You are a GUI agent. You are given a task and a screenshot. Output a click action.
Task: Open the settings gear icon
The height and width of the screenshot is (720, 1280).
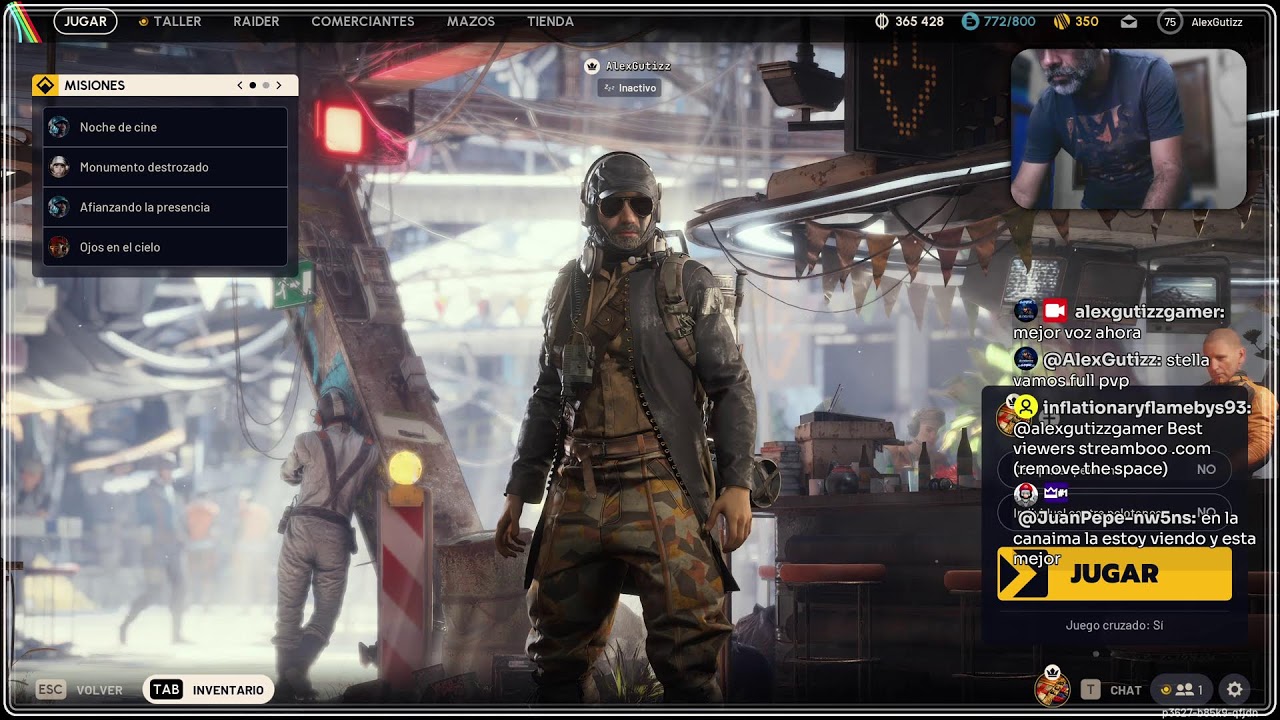[x=1235, y=690]
